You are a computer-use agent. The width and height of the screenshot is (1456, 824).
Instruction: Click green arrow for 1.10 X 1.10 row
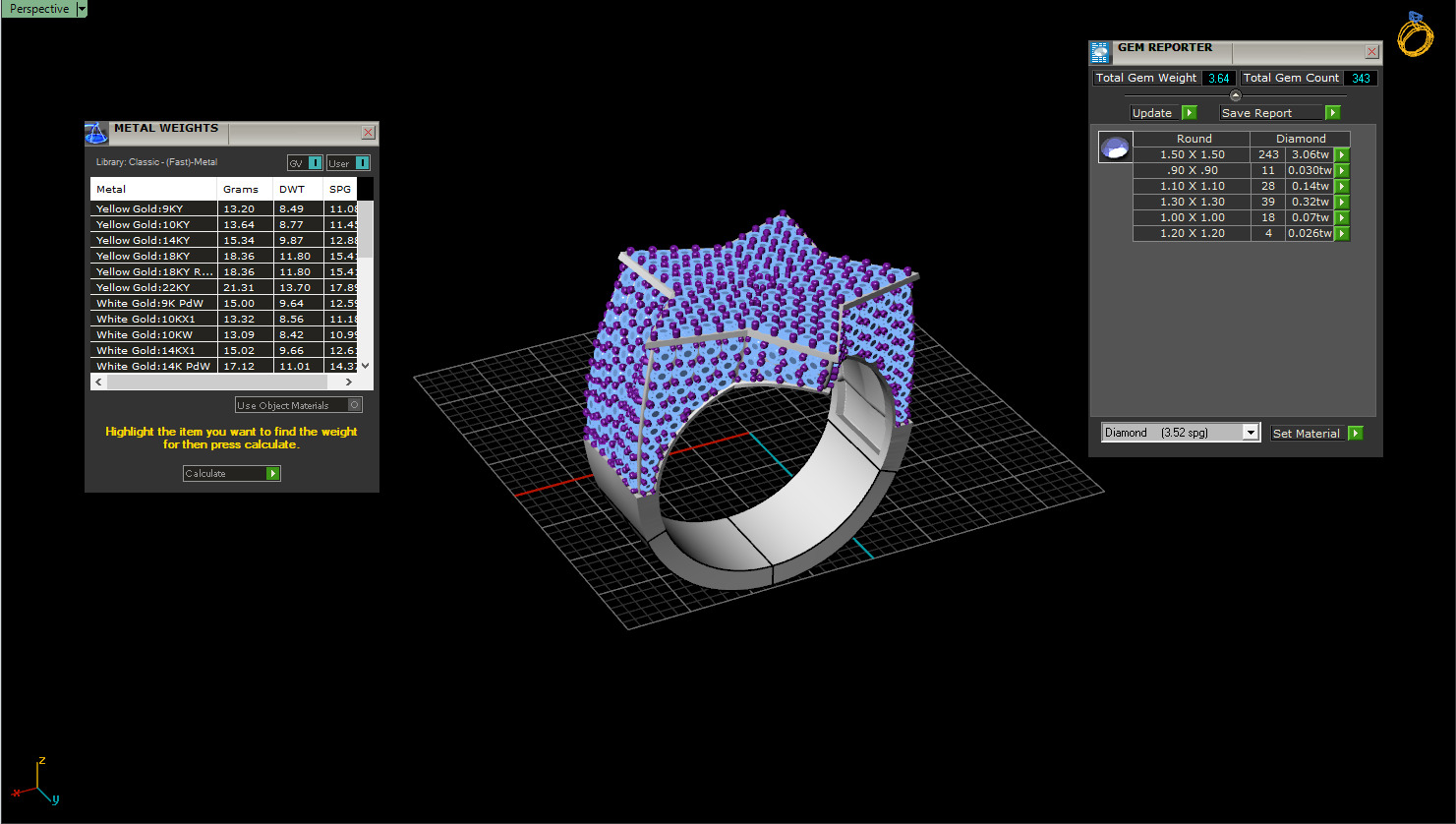pyautogui.click(x=1342, y=186)
